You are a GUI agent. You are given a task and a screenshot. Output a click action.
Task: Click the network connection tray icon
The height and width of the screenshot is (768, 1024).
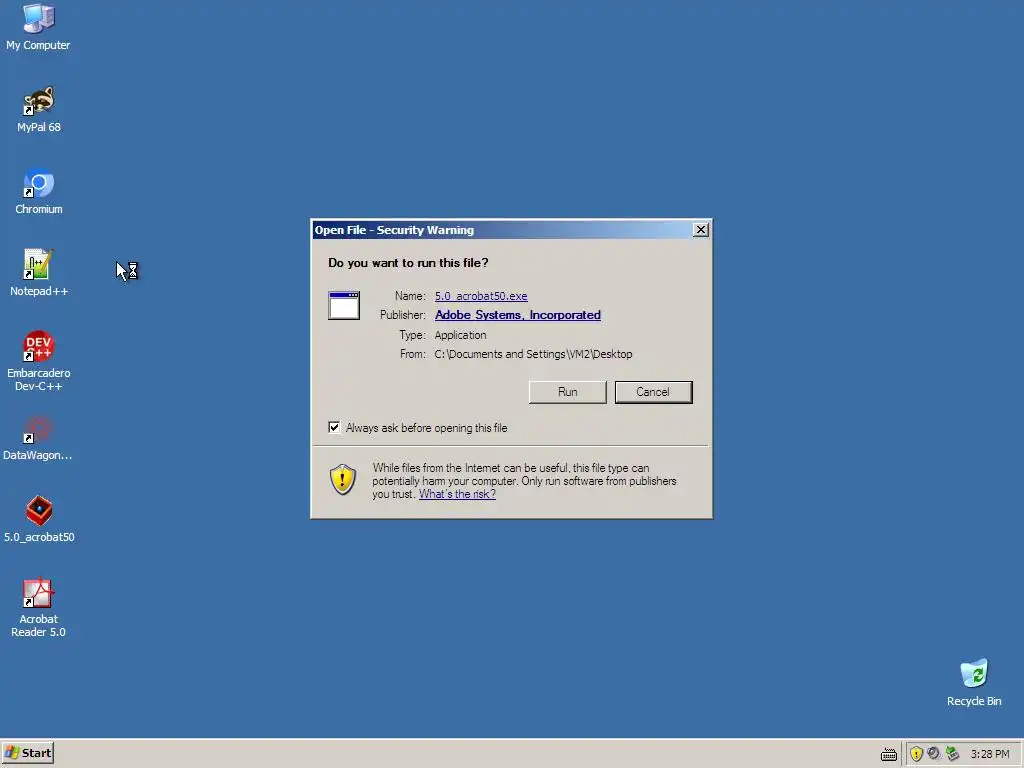(952, 753)
